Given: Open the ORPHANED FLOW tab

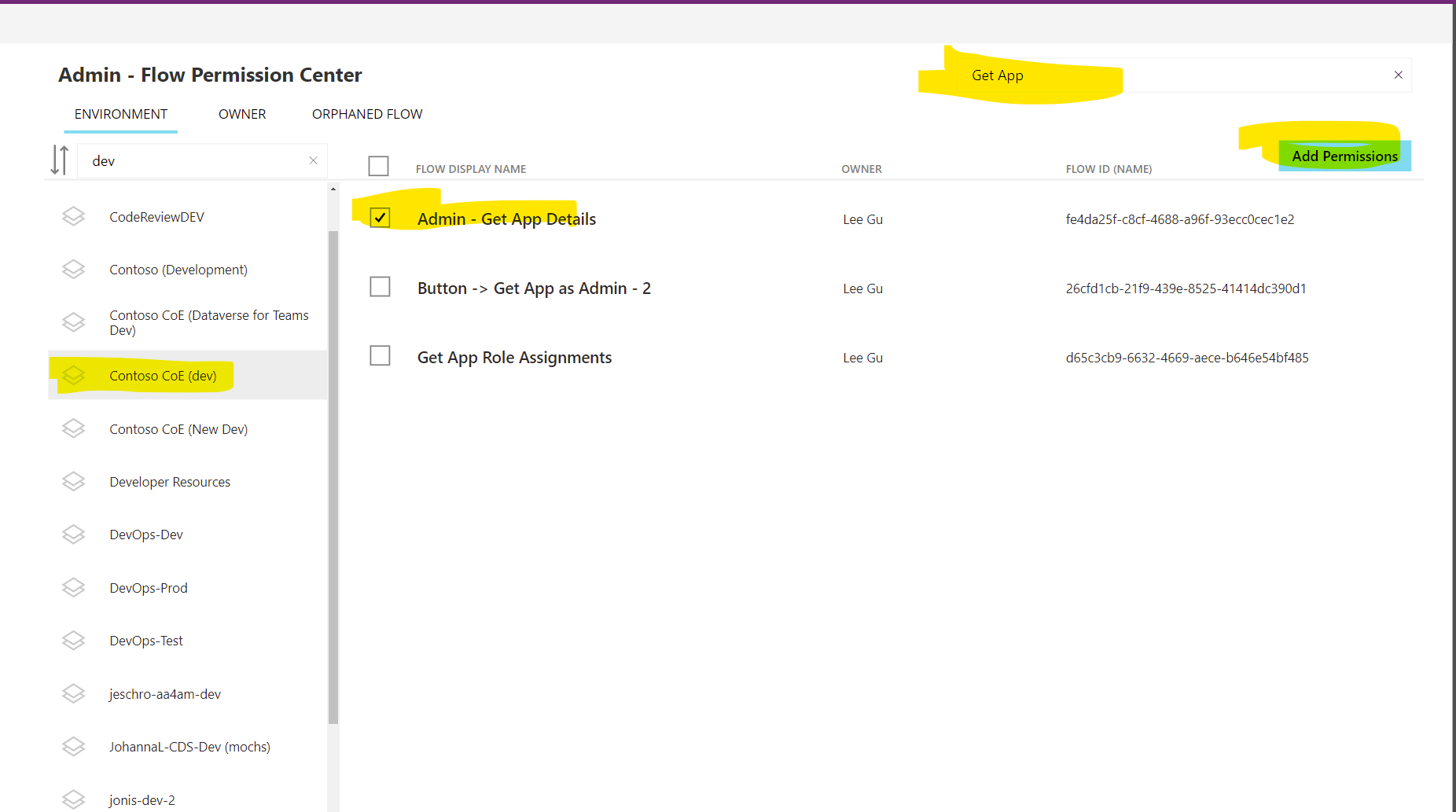Looking at the screenshot, I should pos(366,114).
